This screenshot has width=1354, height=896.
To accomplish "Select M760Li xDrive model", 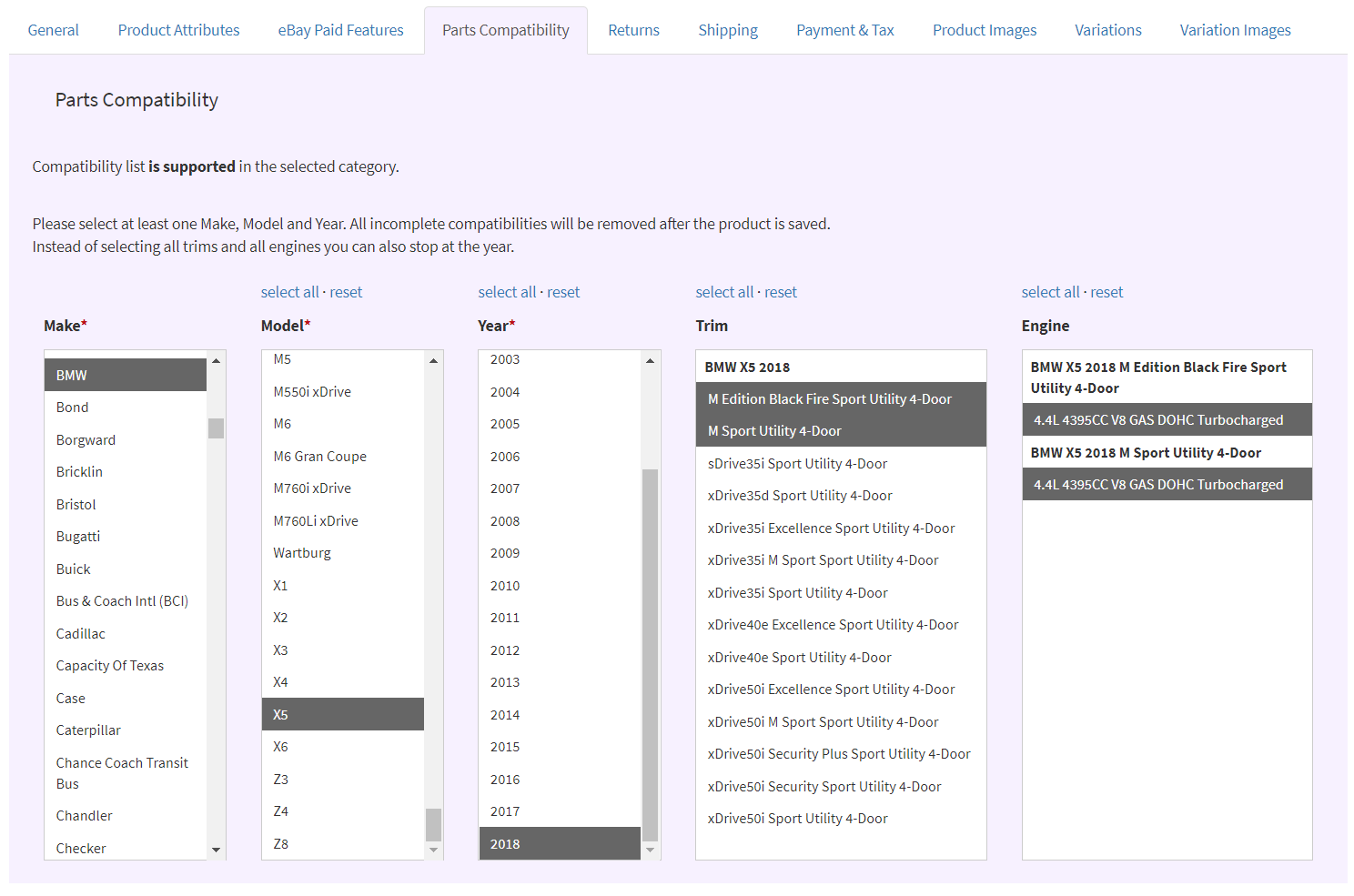I will [343, 521].
